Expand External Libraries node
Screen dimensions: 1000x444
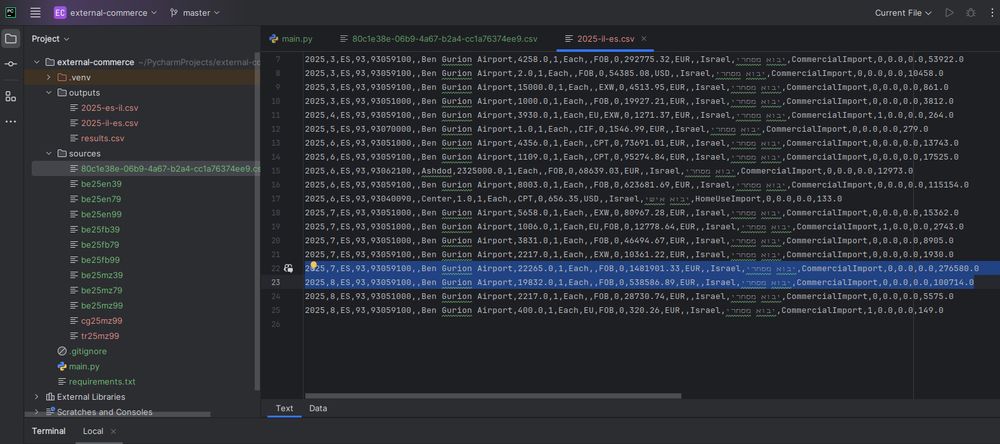36,397
